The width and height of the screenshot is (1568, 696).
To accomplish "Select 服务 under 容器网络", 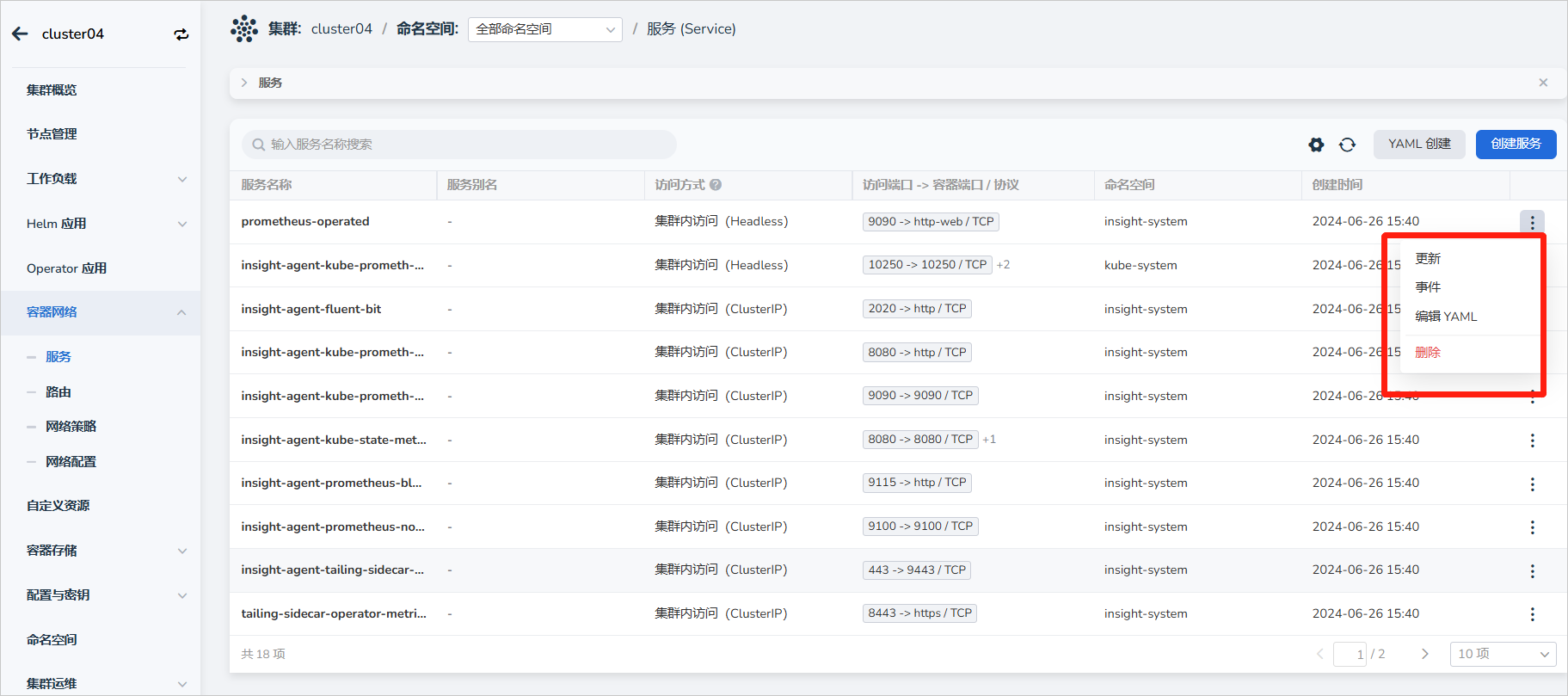I will (58, 357).
